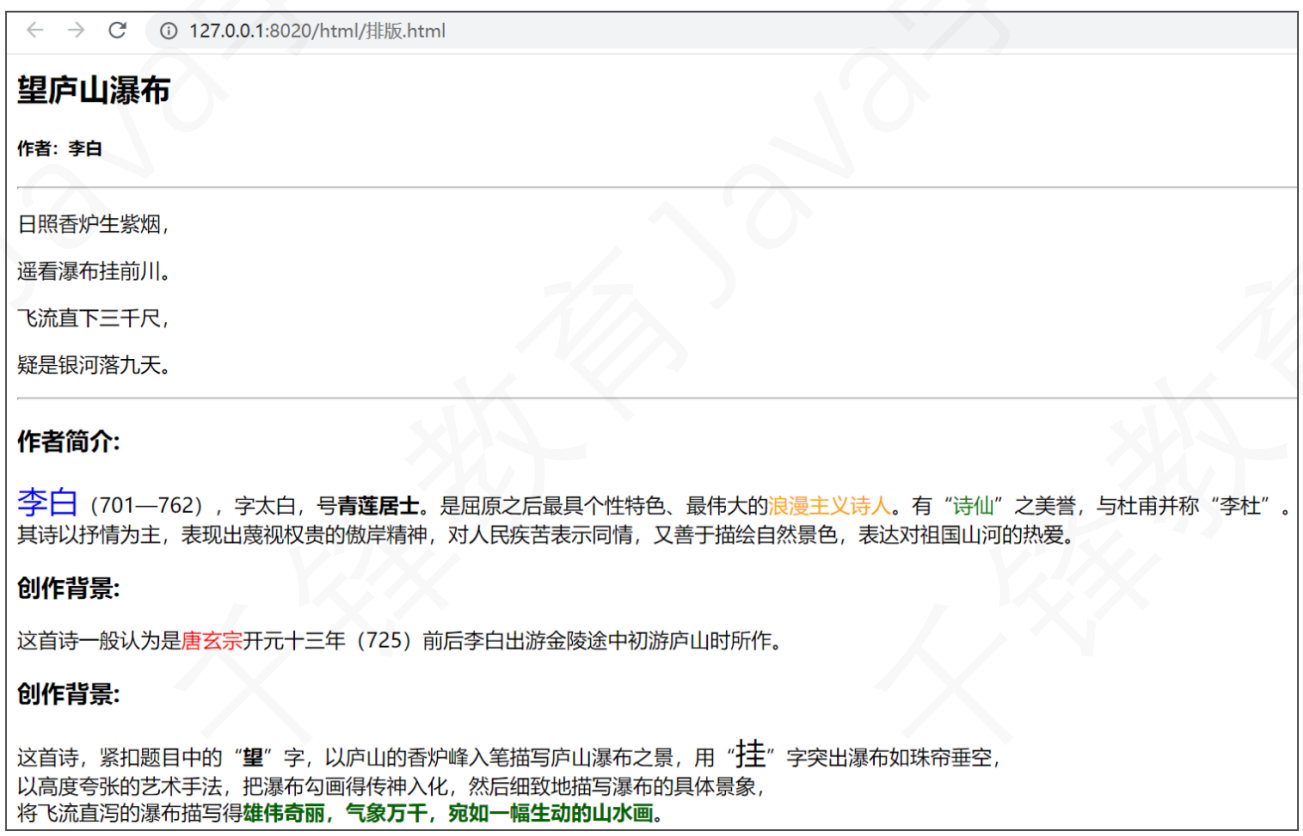Click the page title 望庐山瀑布
This screenshot has height=836, width=1303.
94,91
